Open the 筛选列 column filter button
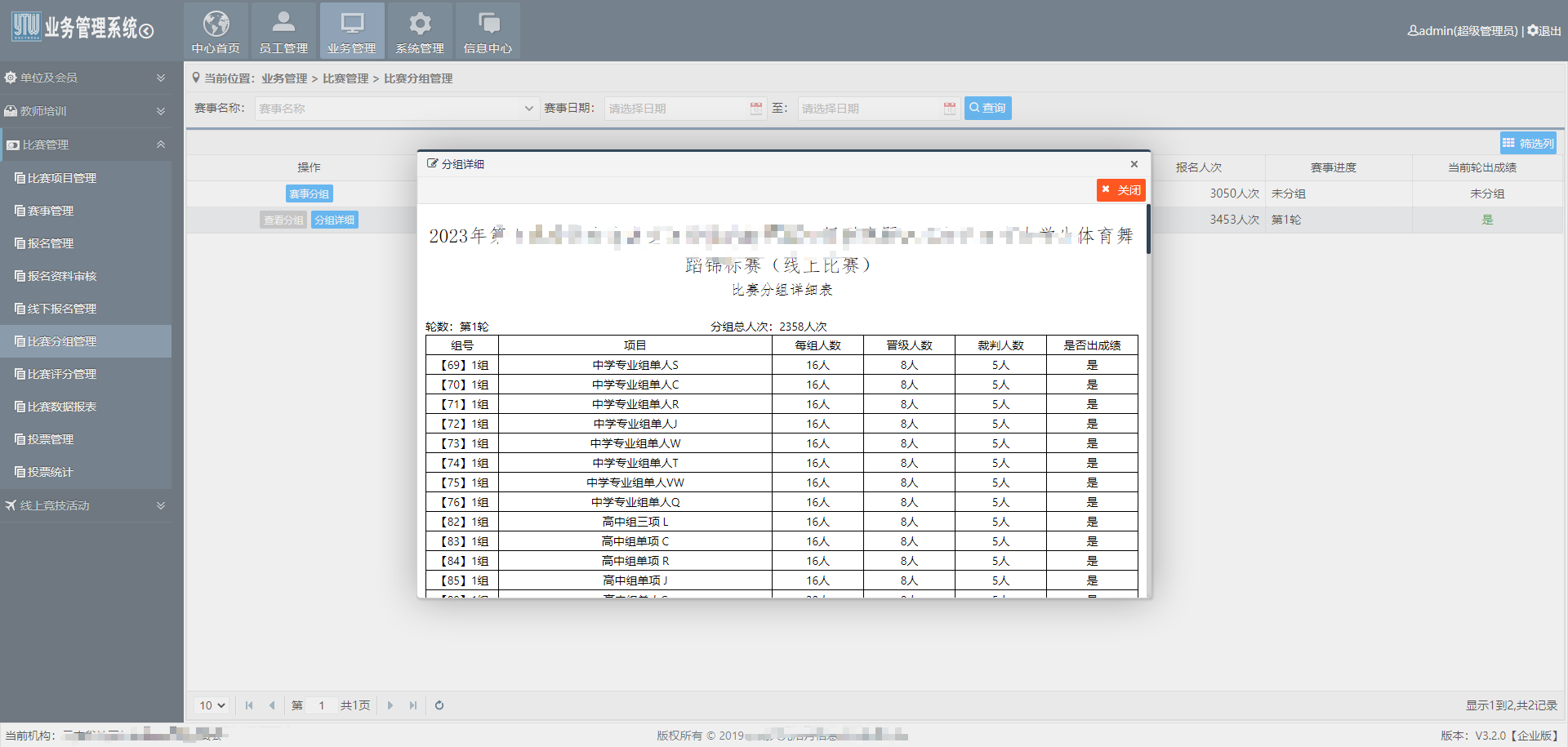The image size is (1568, 747). [1528, 143]
